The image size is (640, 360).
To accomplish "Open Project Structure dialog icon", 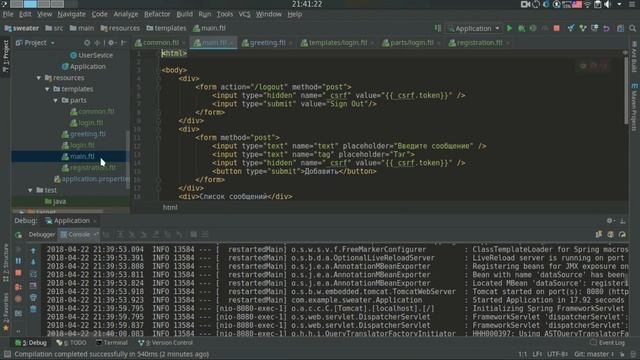I will point(620,28).
